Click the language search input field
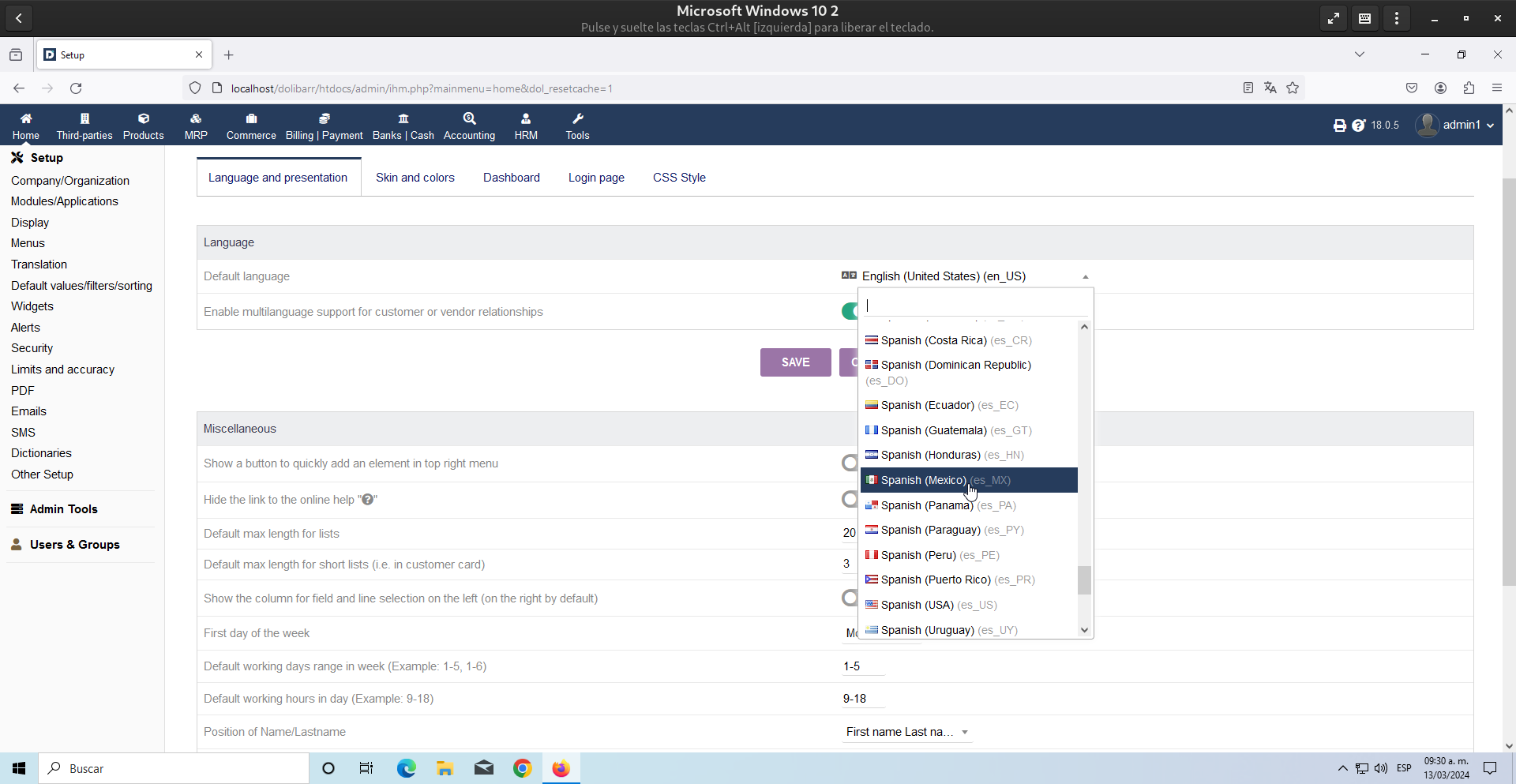The width and height of the screenshot is (1516, 784). (x=974, y=306)
